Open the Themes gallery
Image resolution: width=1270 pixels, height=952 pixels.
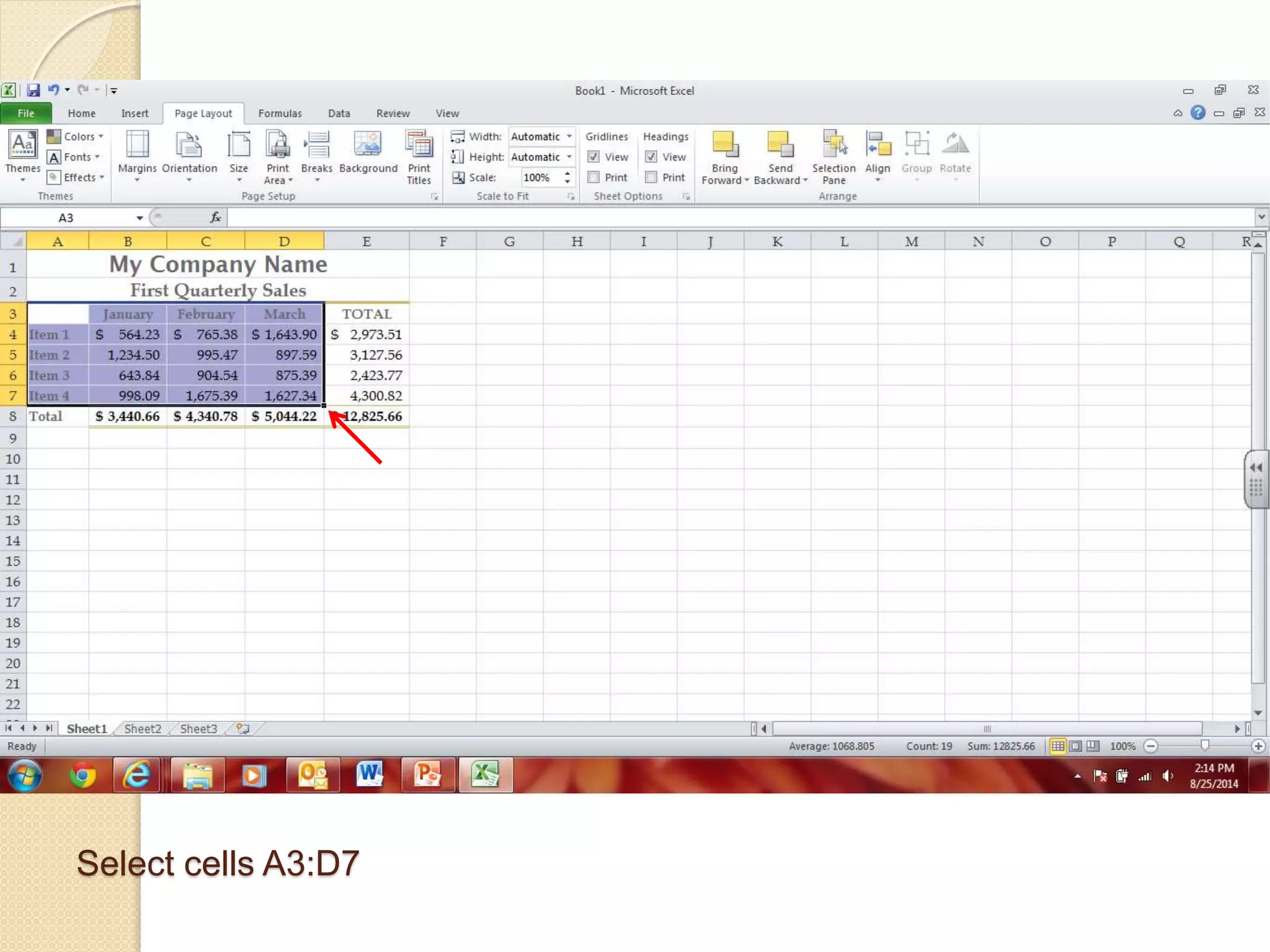point(23,156)
